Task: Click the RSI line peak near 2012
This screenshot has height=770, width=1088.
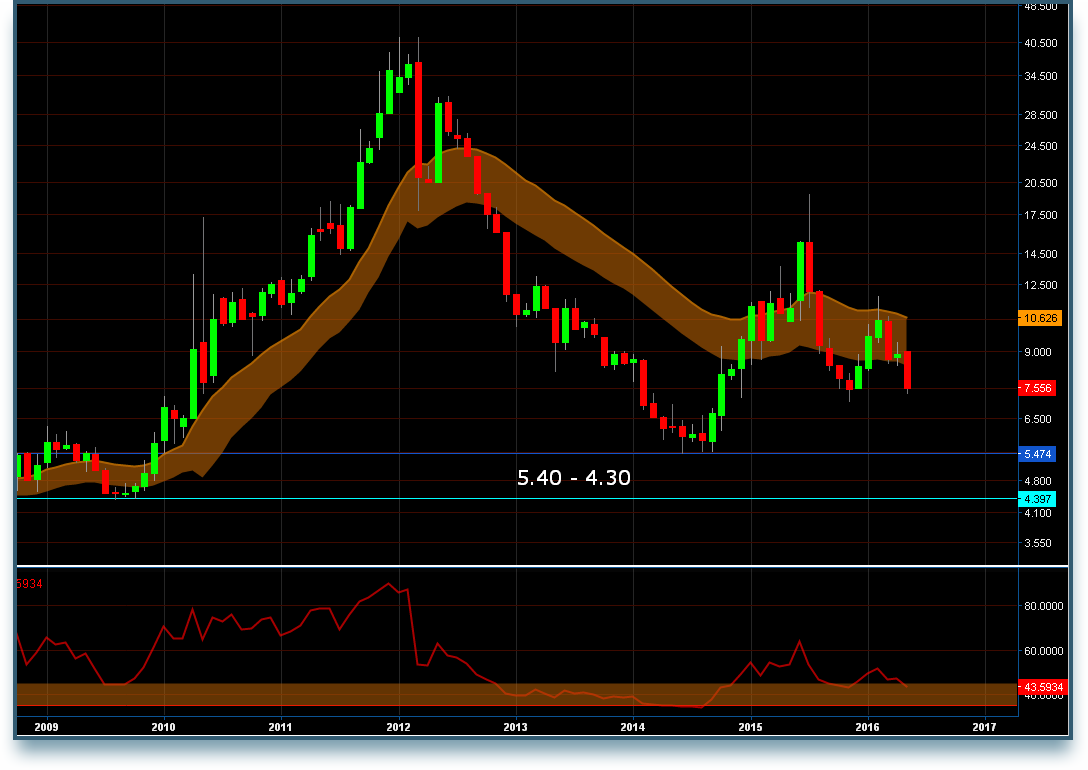Action: (390, 585)
